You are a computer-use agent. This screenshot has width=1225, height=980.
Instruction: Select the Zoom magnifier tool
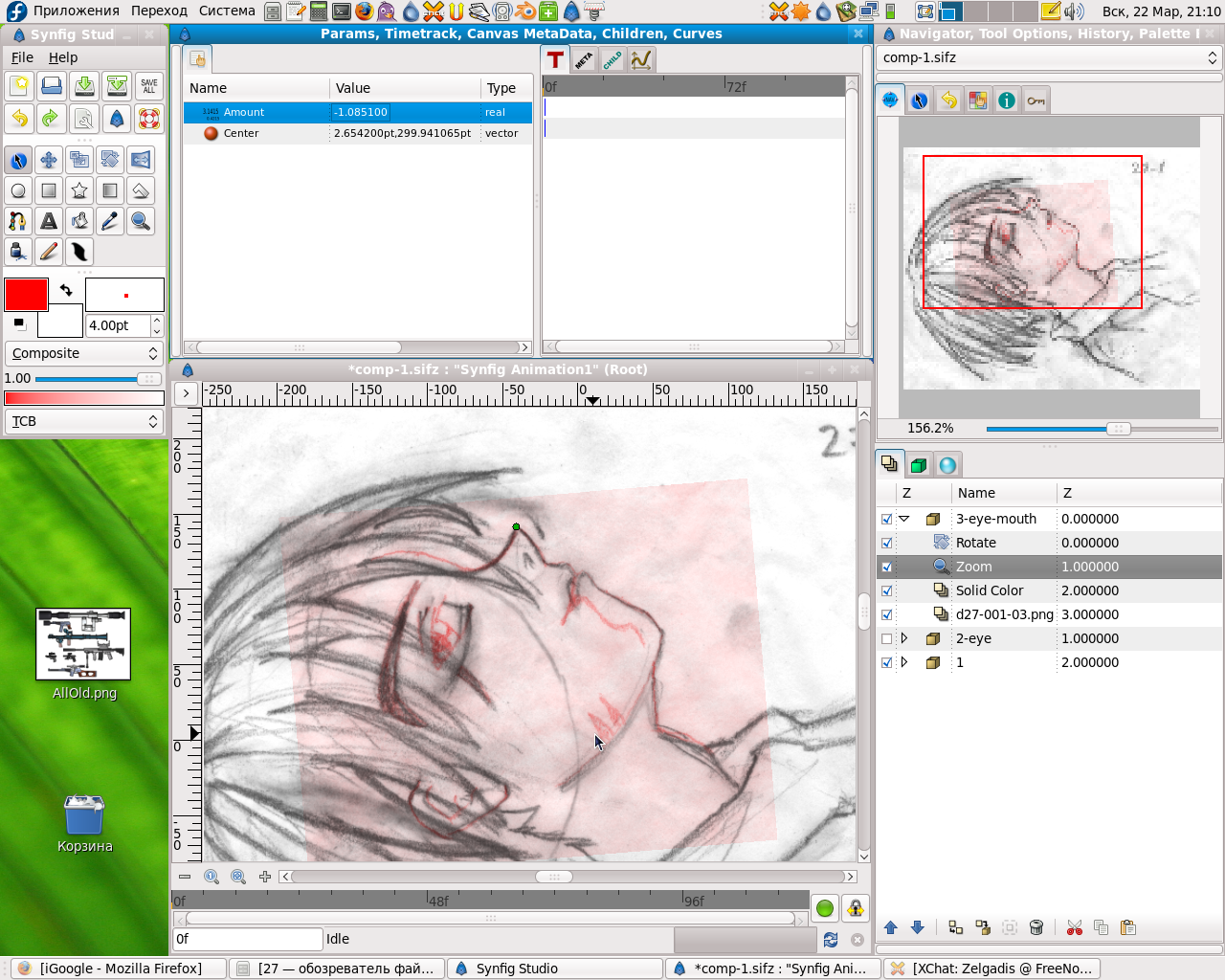point(141,221)
